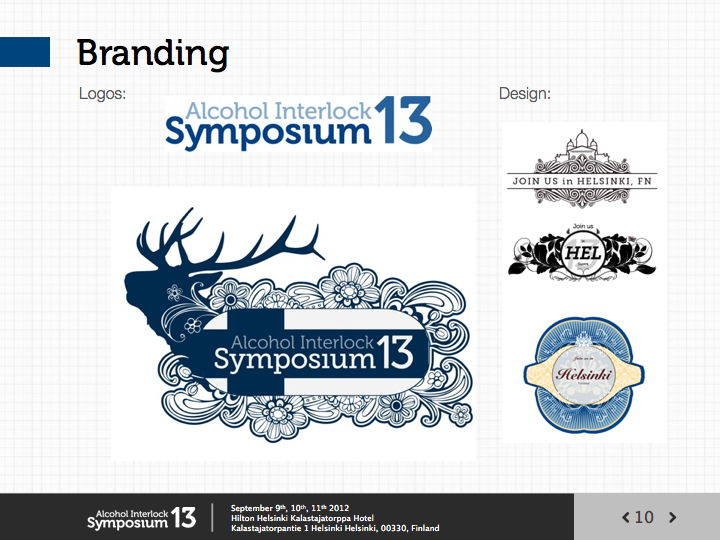This screenshot has height=540, width=720.
Task: Click the footer Symposium 13 logo
Action: pyautogui.click(x=141, y=518)
